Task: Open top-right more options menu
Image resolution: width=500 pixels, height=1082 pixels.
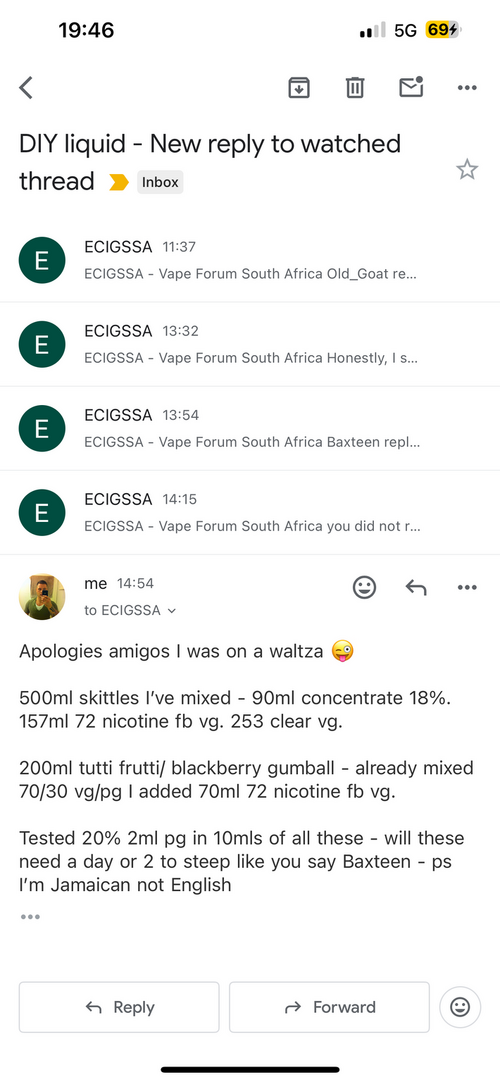Action: click(467, 88)
